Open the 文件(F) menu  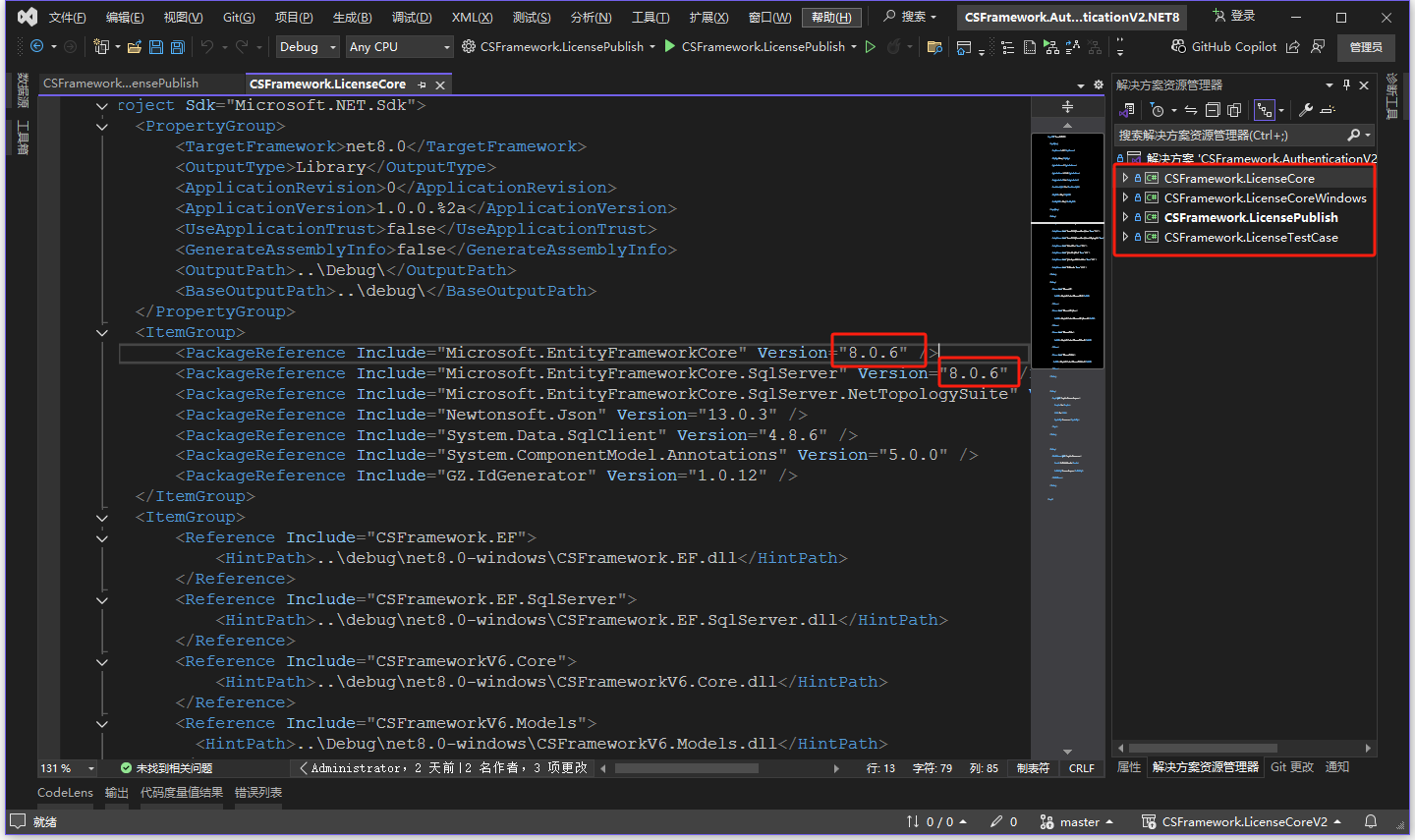tap(68, 18)
